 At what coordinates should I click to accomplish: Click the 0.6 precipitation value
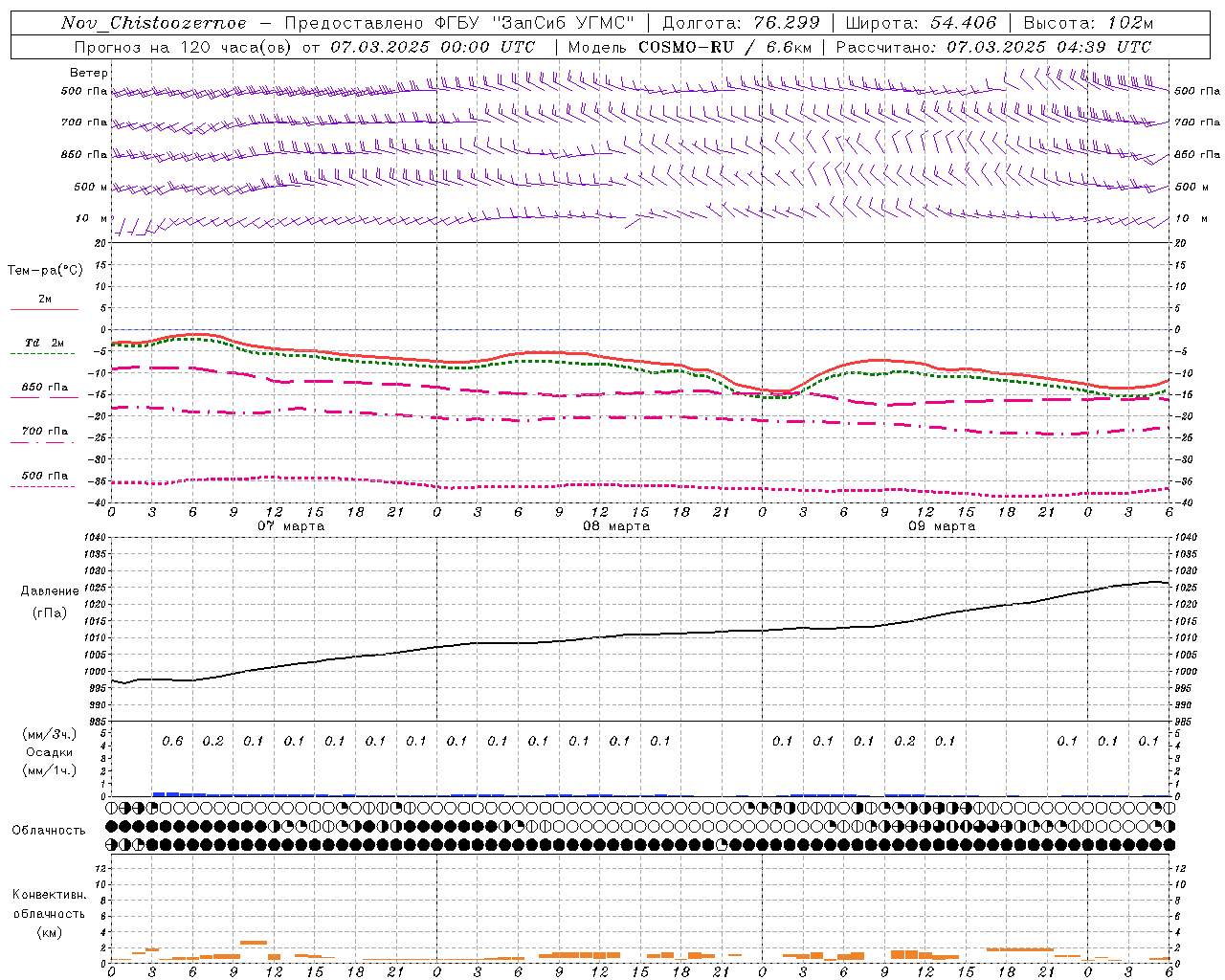172,741
